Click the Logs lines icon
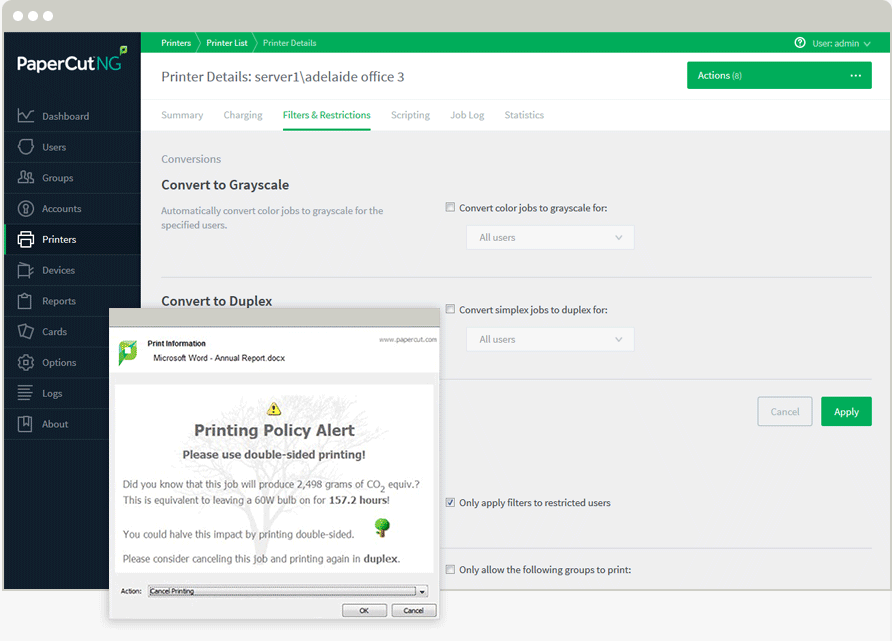This screenshot has height=641, width=892. [x=25, y=393]
